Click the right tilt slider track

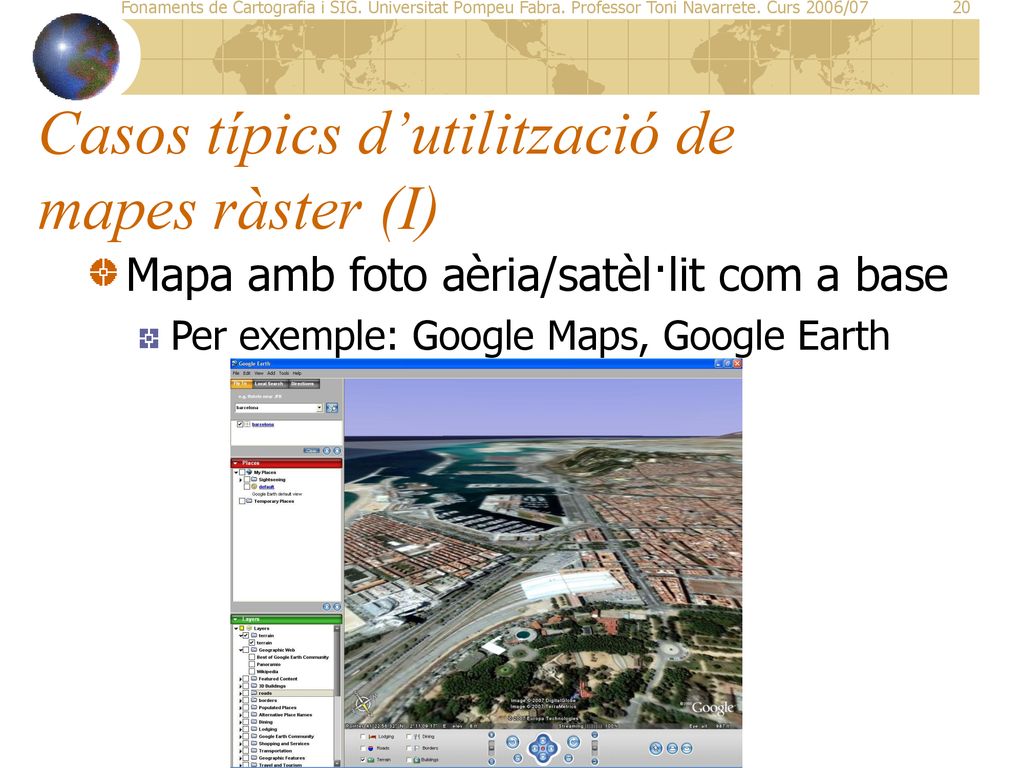click(594, 748)
